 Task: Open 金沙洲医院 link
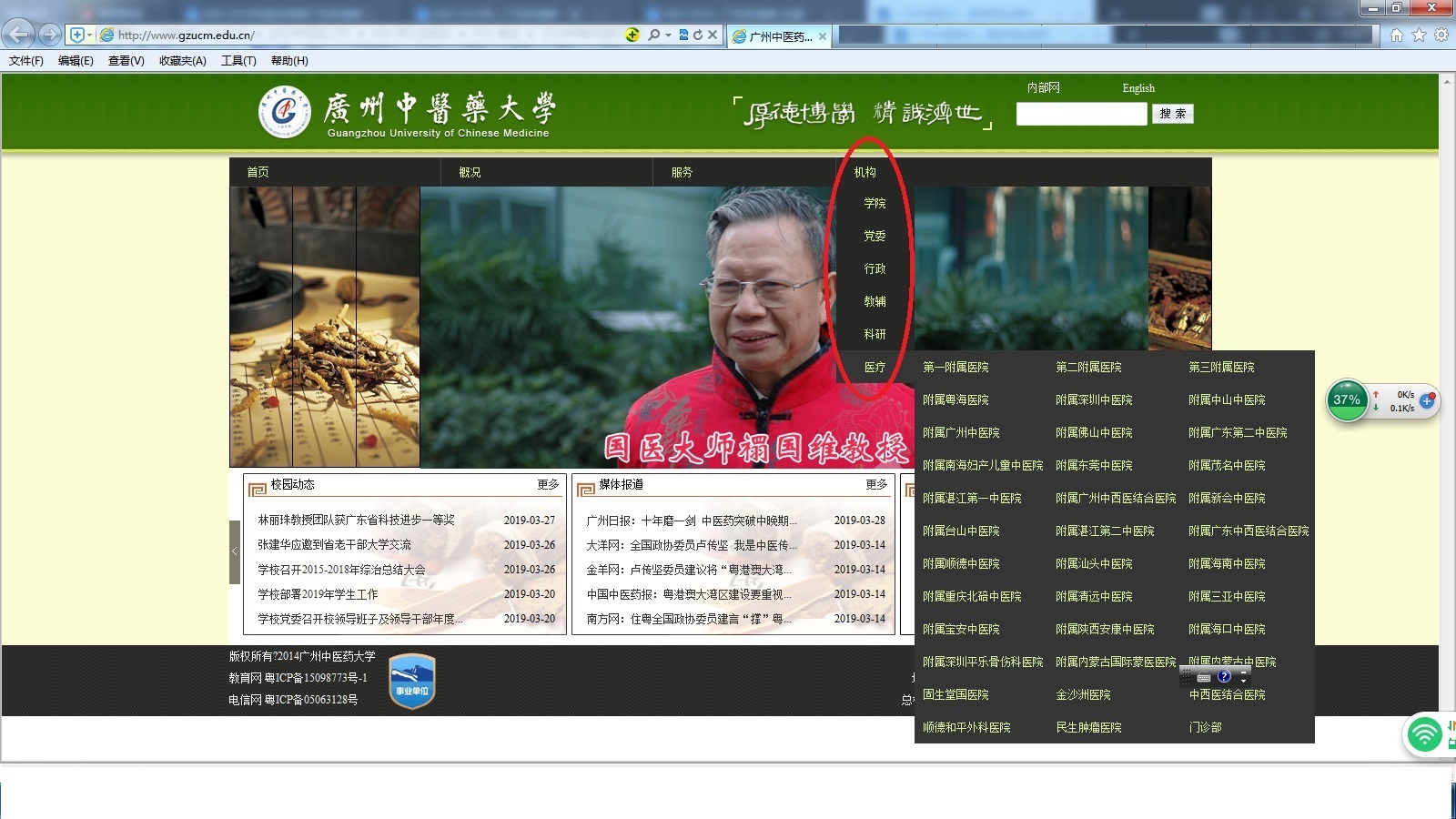(1083, 694)
